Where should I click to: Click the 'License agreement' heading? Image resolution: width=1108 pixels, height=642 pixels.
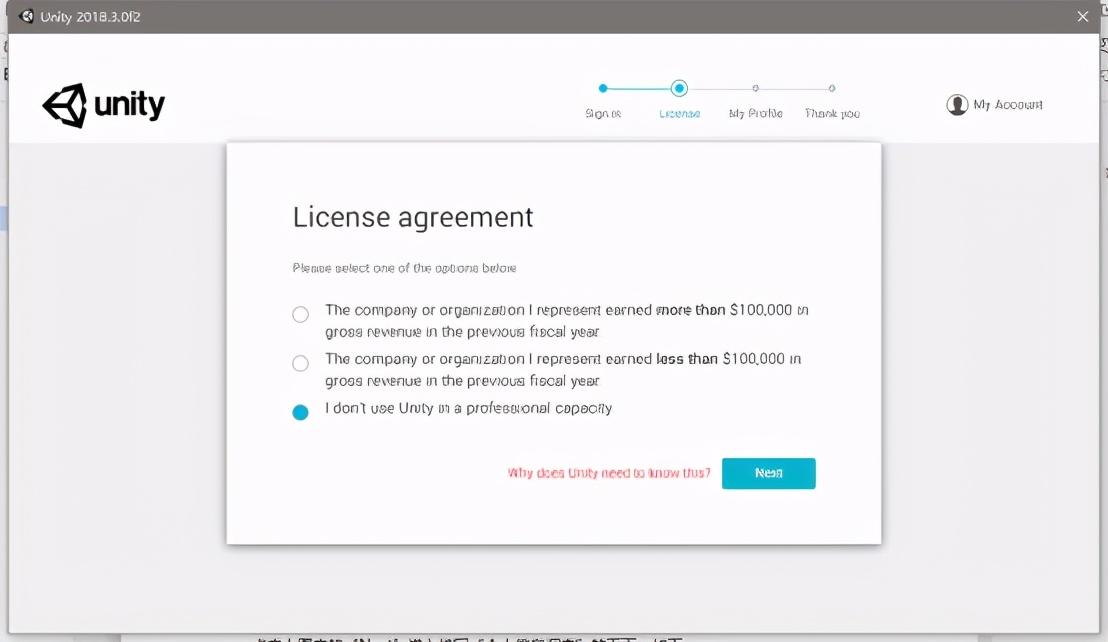[413, 218]
